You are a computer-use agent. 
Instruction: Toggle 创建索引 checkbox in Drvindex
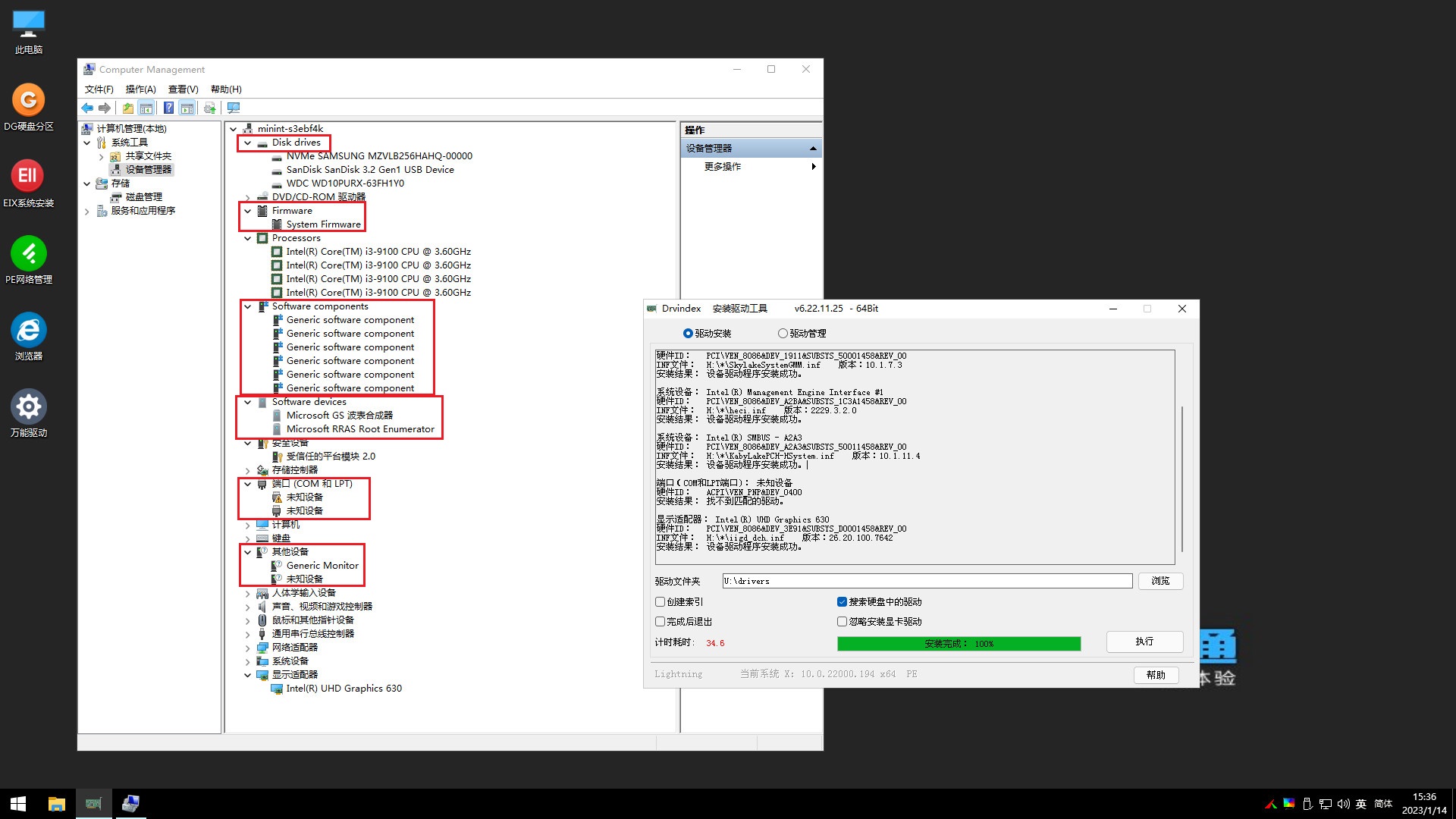tap(660, 601)
